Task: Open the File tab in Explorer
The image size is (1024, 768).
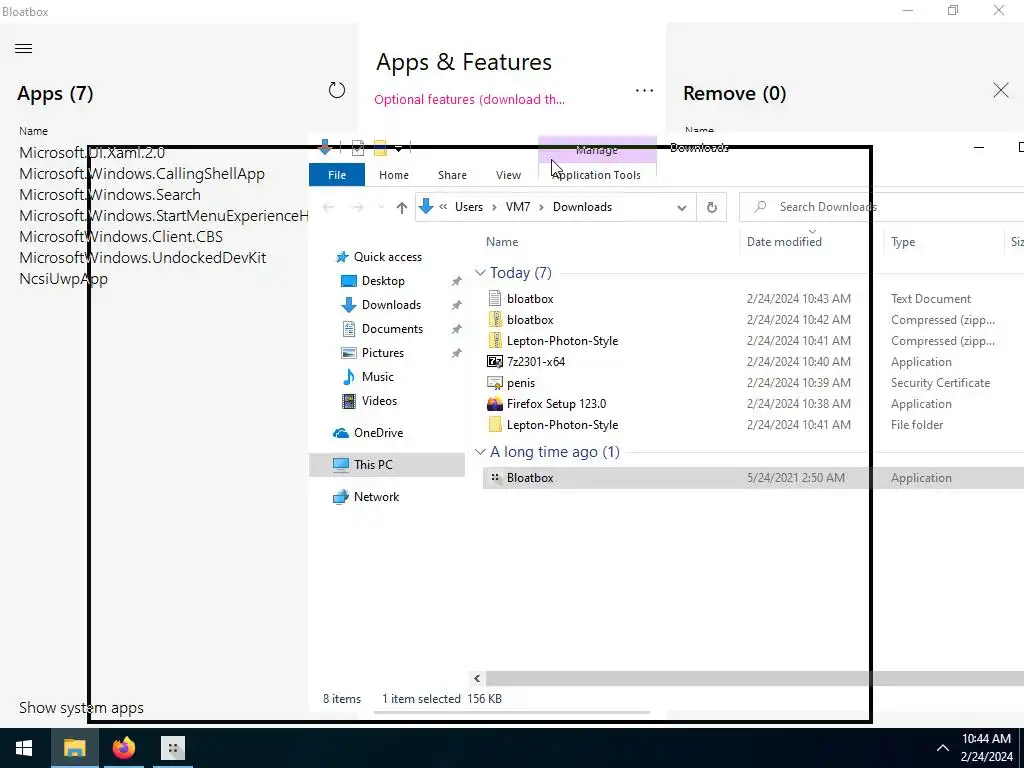Action: [337, 175]
